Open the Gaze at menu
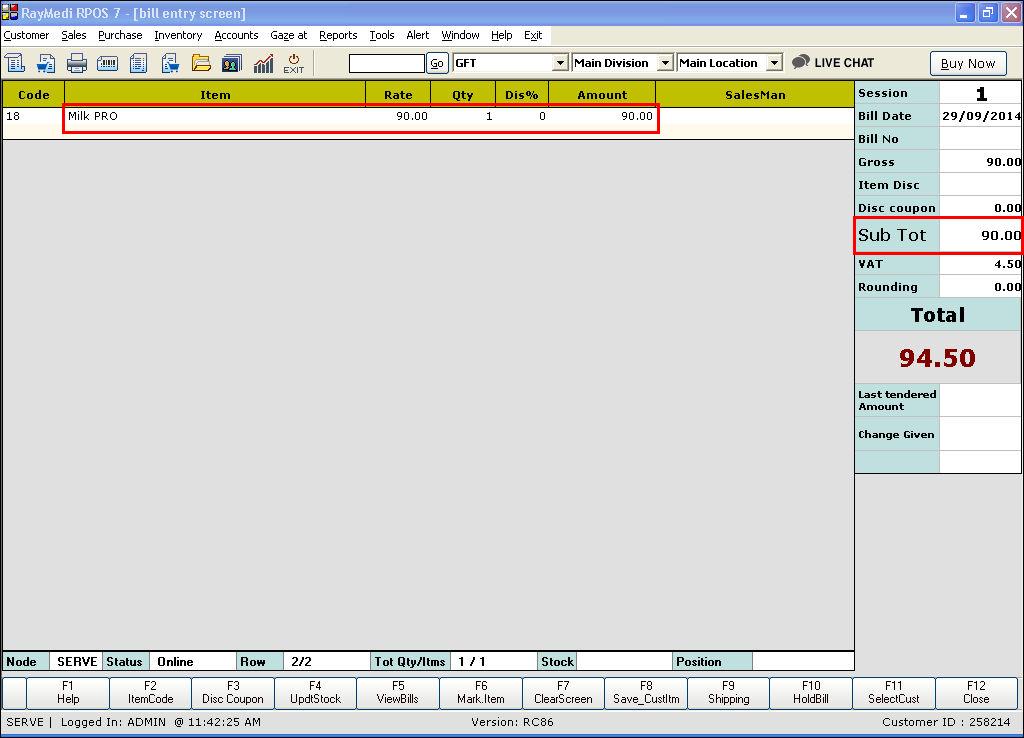This screenshot has height=738, width=1024. click(x=289, y=35)
